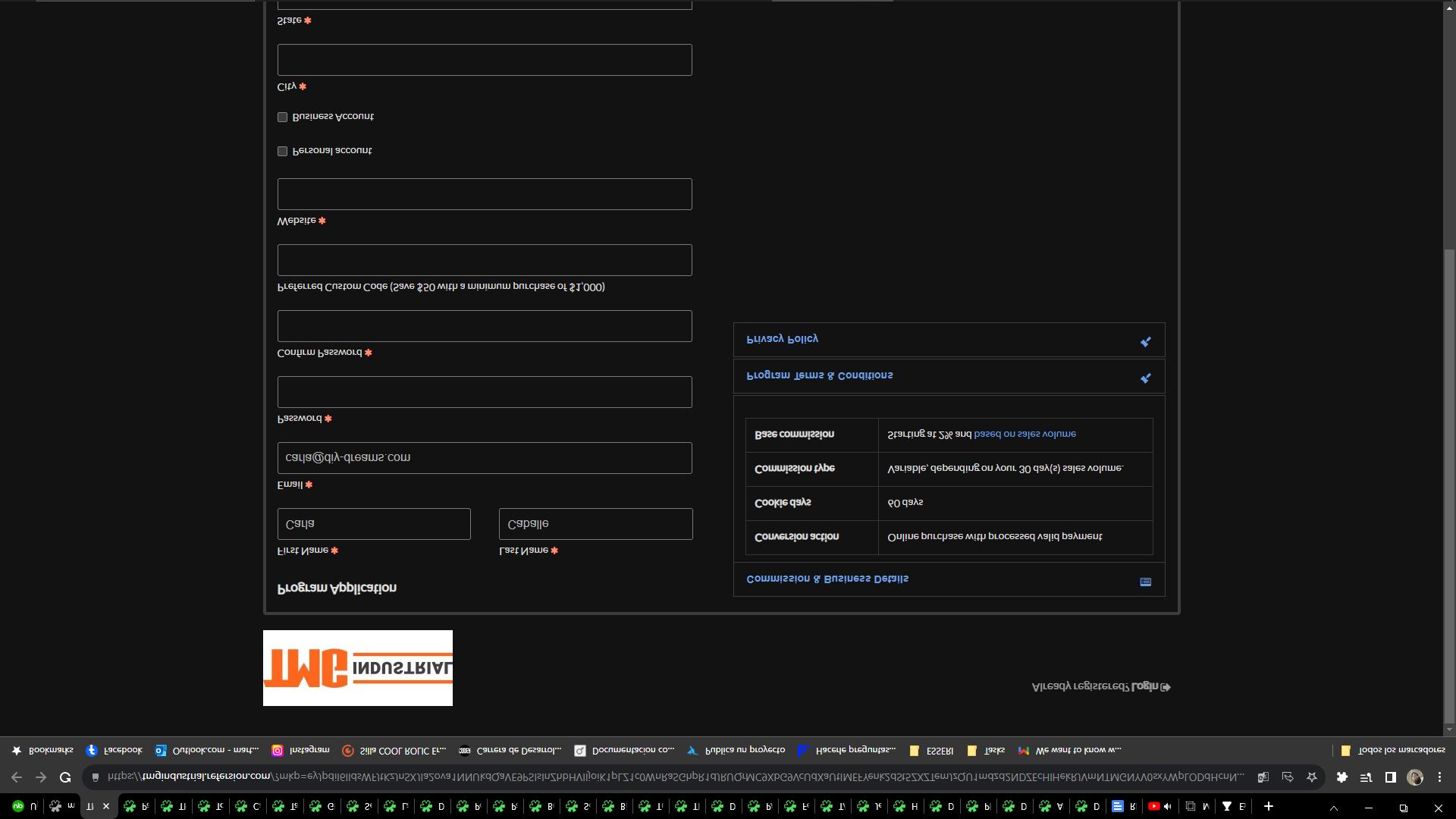Expand the Privacy Policy section
1456x819 pixels.
tap(949, 340)
